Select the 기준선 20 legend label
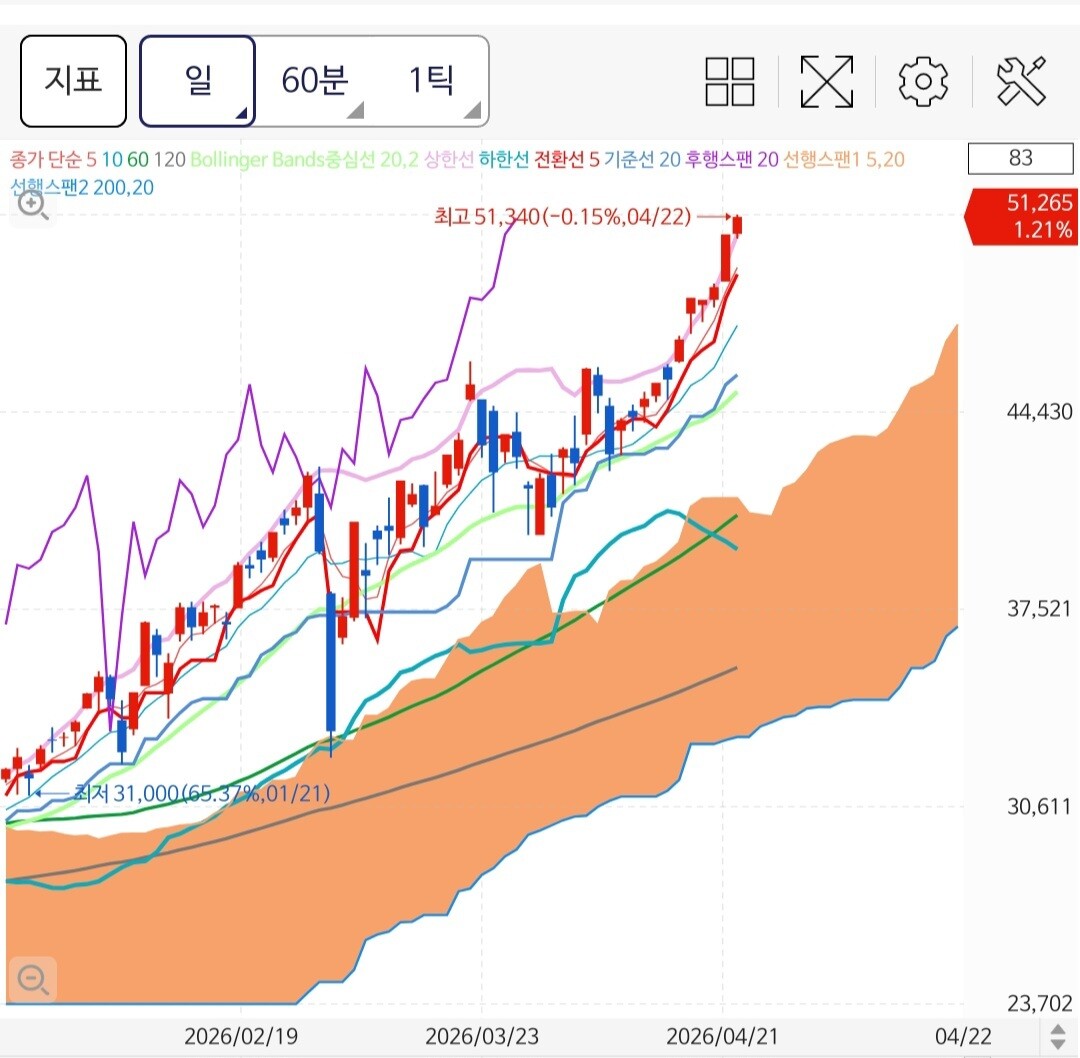Screen dimensions: 1080x1058 [642, 160]
